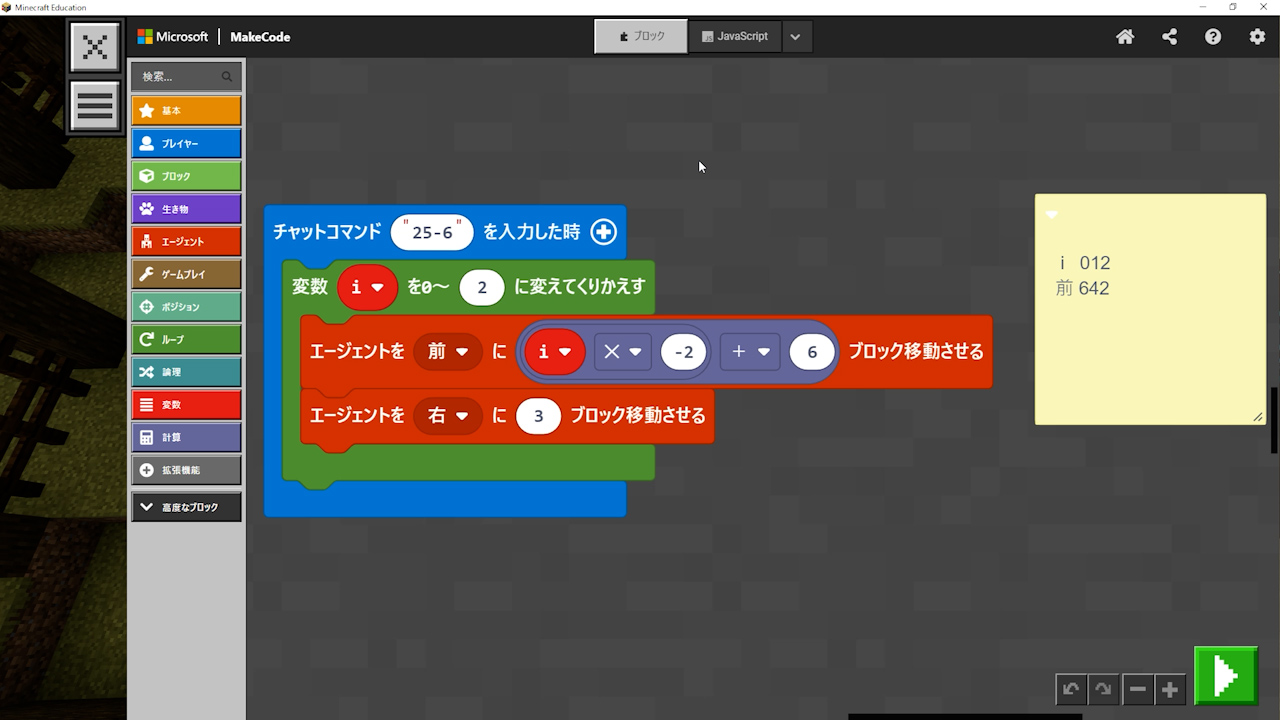Viewport: 1280px width, 720px height.
Task: Expand the 高度なブロック category
Action: click(x=186, y=507)
